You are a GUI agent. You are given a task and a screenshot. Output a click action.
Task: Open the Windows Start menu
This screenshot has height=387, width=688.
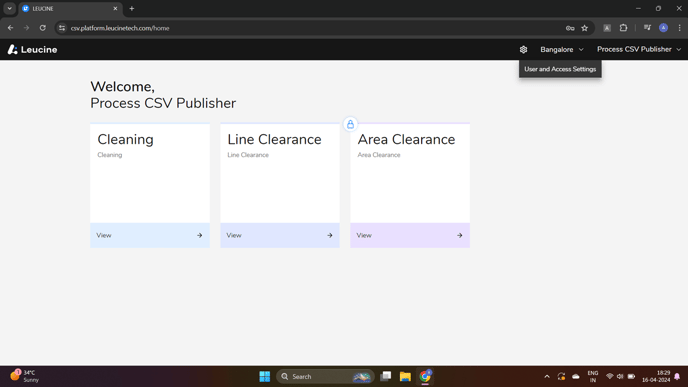(265, 376)
